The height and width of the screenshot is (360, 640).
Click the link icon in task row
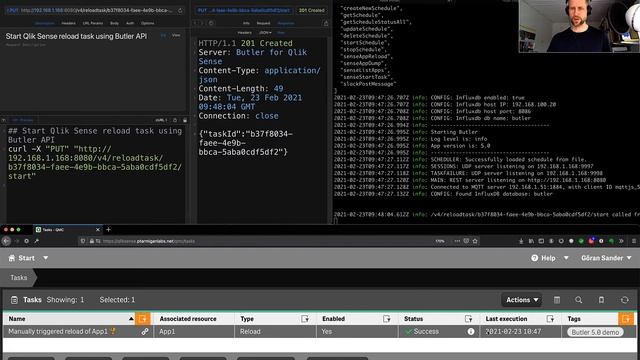pos(144,331)
